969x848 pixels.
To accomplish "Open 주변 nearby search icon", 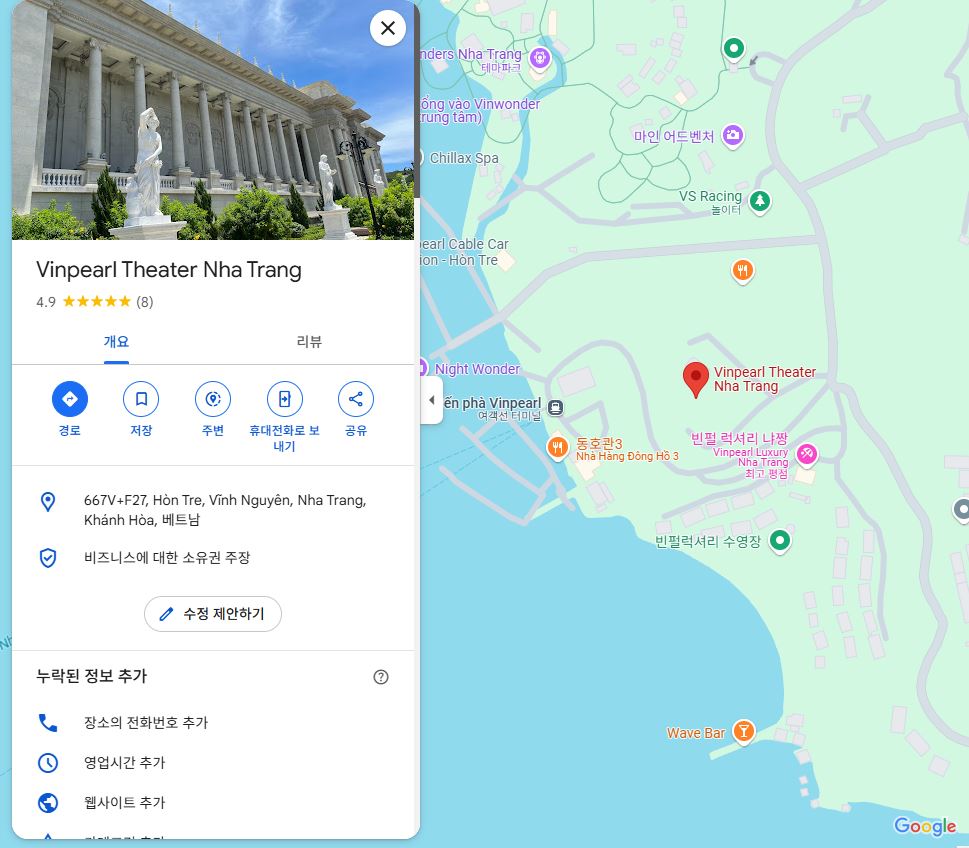I will tap(213, 399).
